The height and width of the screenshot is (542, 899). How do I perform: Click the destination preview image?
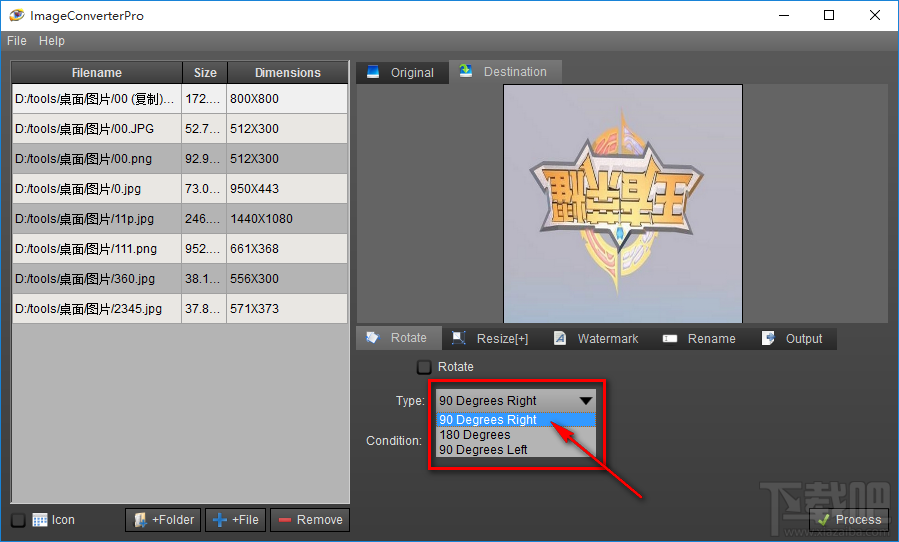pos(623,204)
